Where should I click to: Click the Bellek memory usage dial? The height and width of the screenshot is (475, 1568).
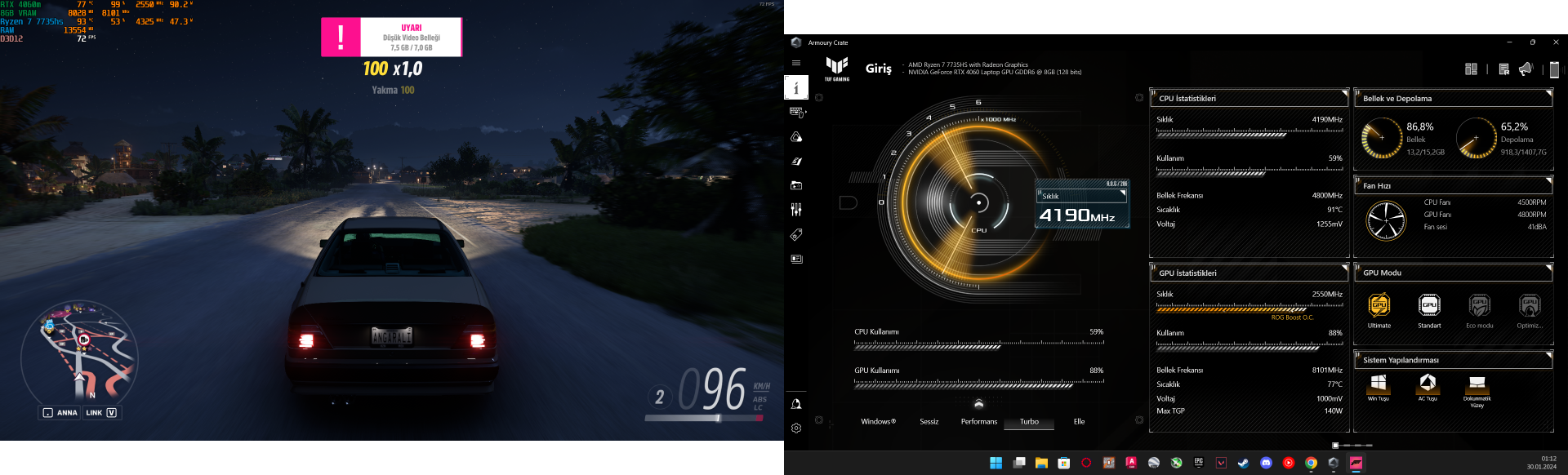click(x=1382, y=138)
